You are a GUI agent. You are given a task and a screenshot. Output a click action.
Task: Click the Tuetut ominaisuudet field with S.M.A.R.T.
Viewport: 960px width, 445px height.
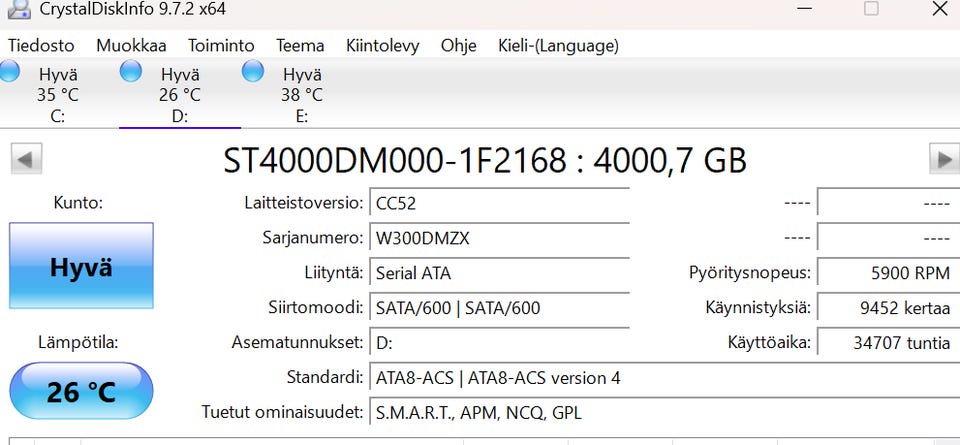point(665,413)
